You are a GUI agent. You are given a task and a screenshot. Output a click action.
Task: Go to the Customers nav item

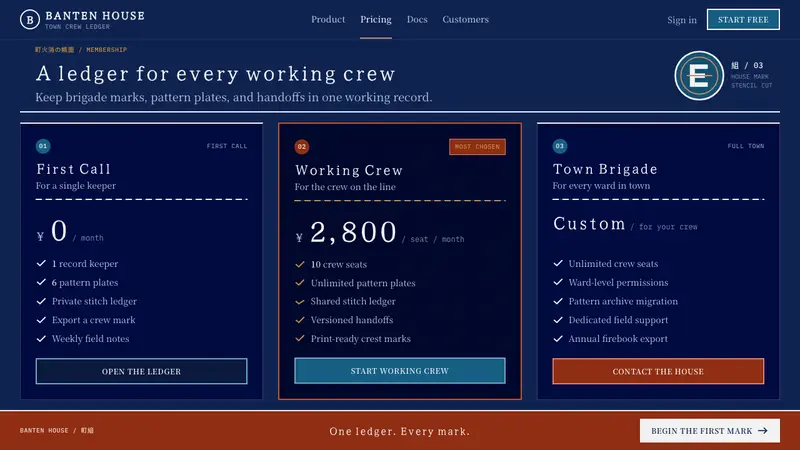(x=465, y=19)
